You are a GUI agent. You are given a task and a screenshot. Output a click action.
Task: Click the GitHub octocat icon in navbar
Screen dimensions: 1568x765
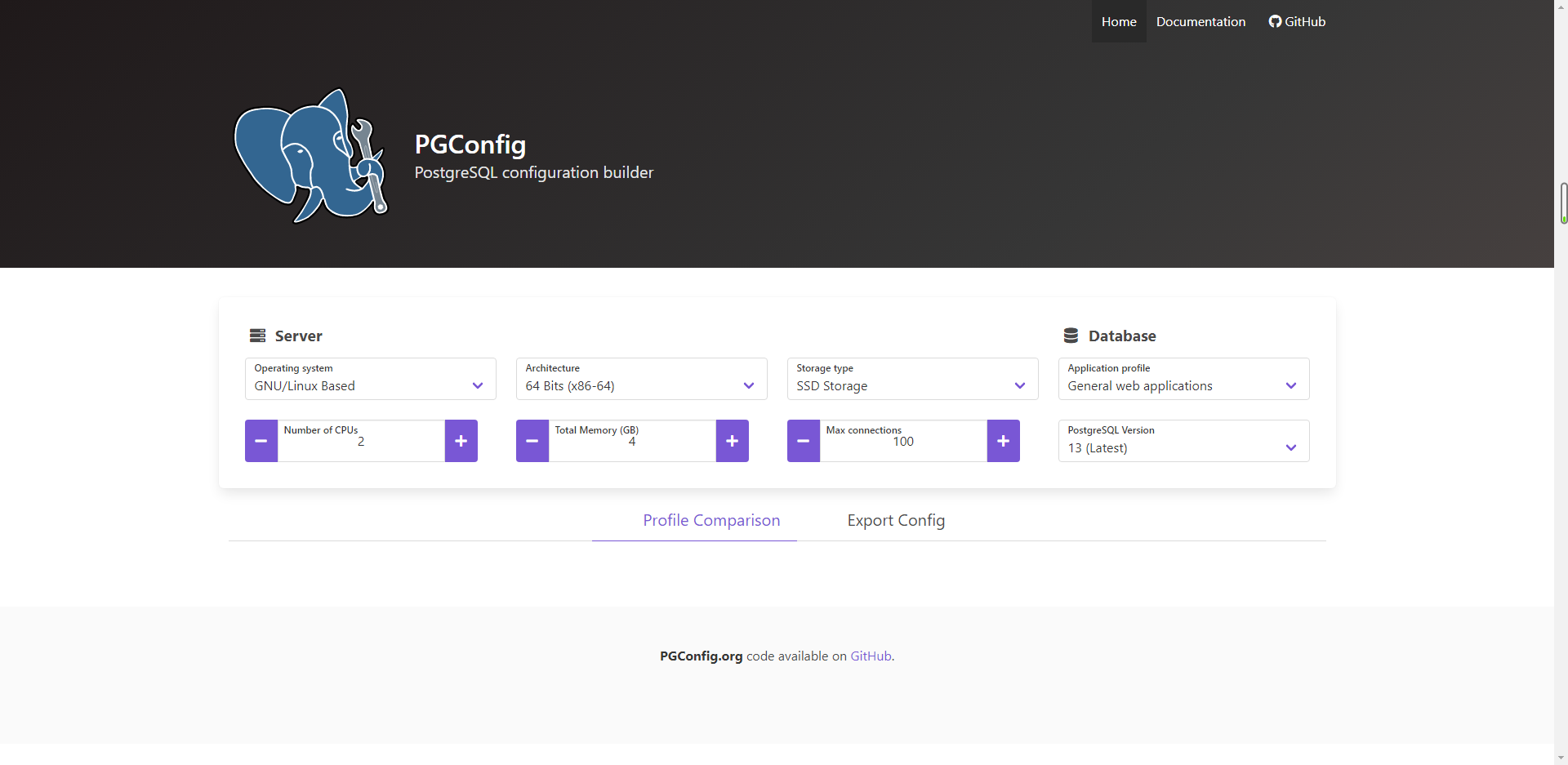coord(1275,21)
